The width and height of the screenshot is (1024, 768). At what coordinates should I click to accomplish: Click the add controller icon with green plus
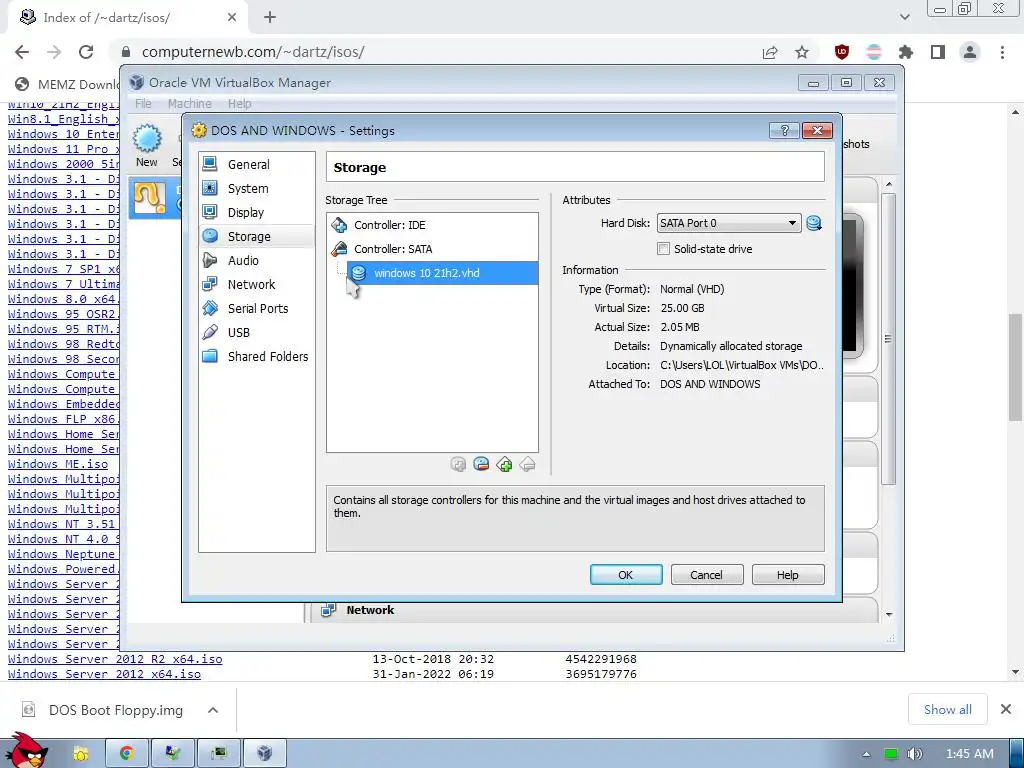(x=504, y=464)
